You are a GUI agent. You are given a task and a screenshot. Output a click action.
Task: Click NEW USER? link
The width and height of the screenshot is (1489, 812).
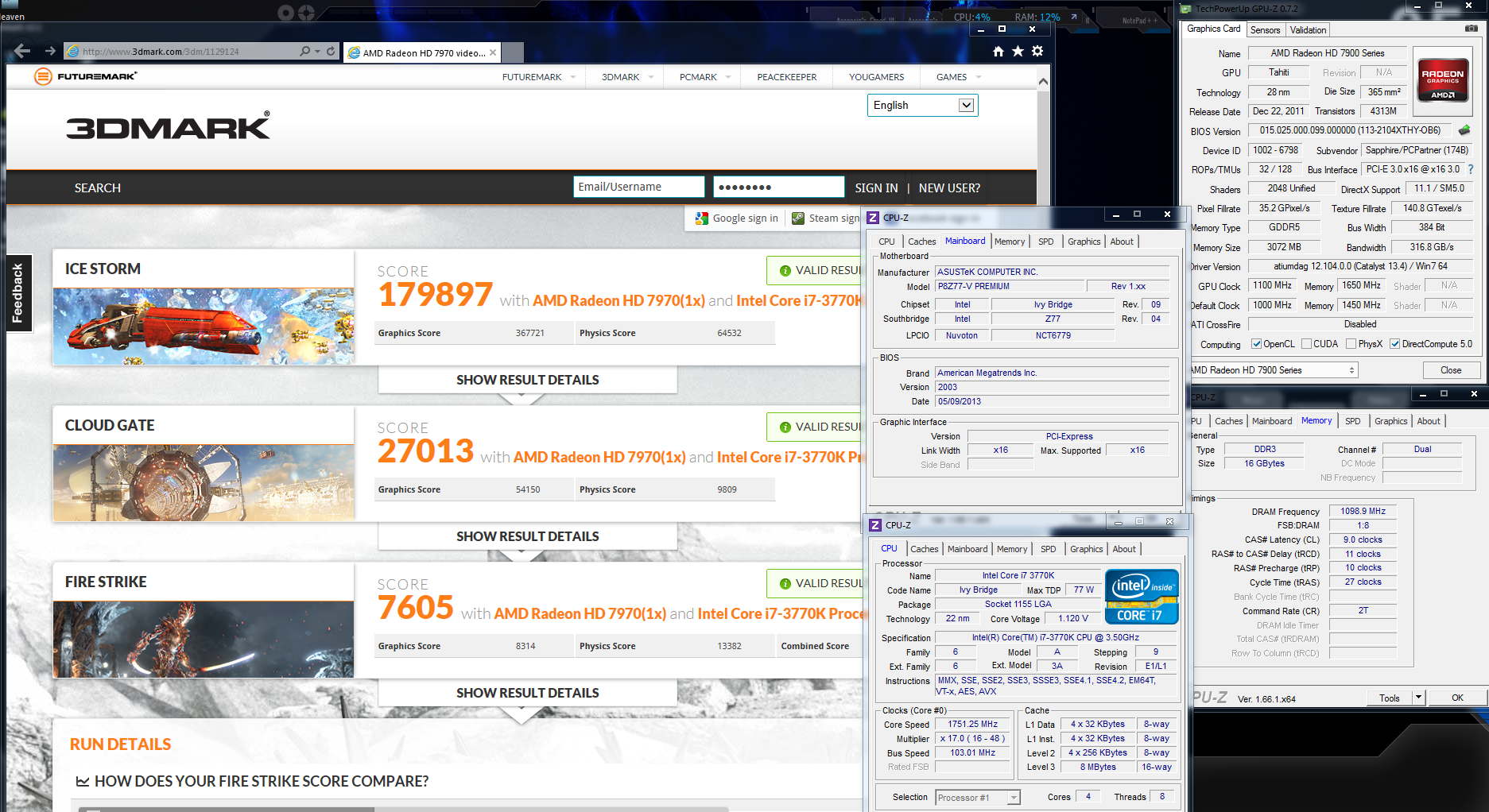point(949,188)
